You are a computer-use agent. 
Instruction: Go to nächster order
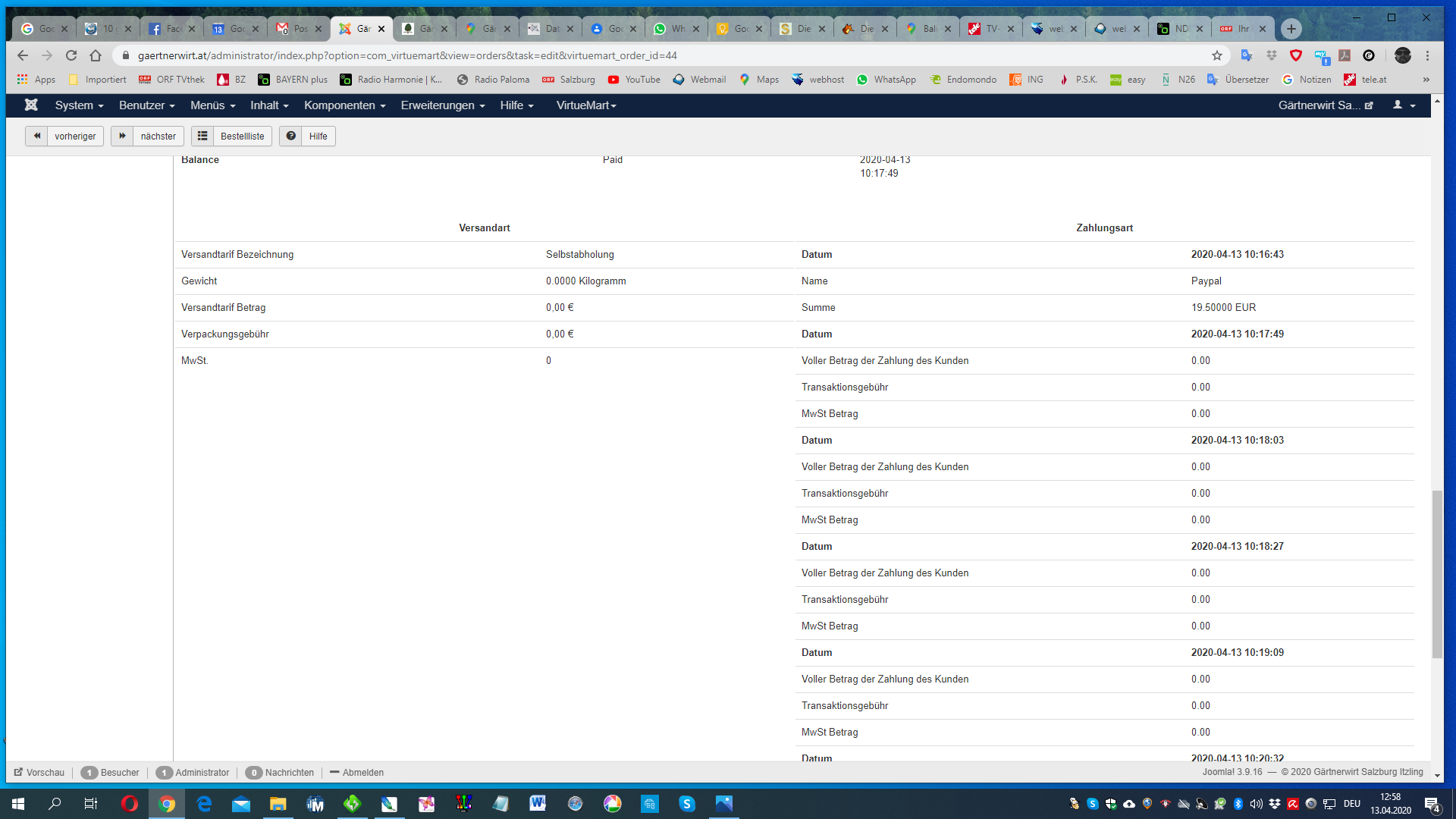pyautogui.click(x=148, y=136)
